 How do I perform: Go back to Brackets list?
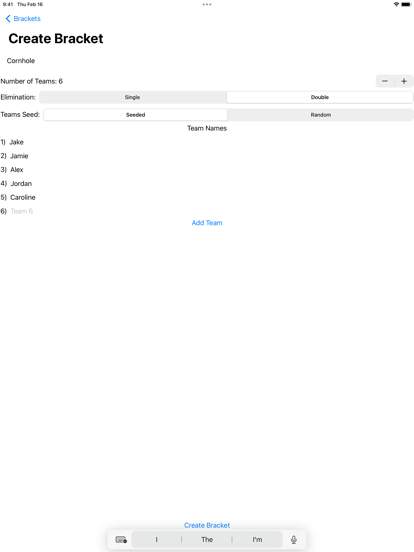[x=23, y=19]
